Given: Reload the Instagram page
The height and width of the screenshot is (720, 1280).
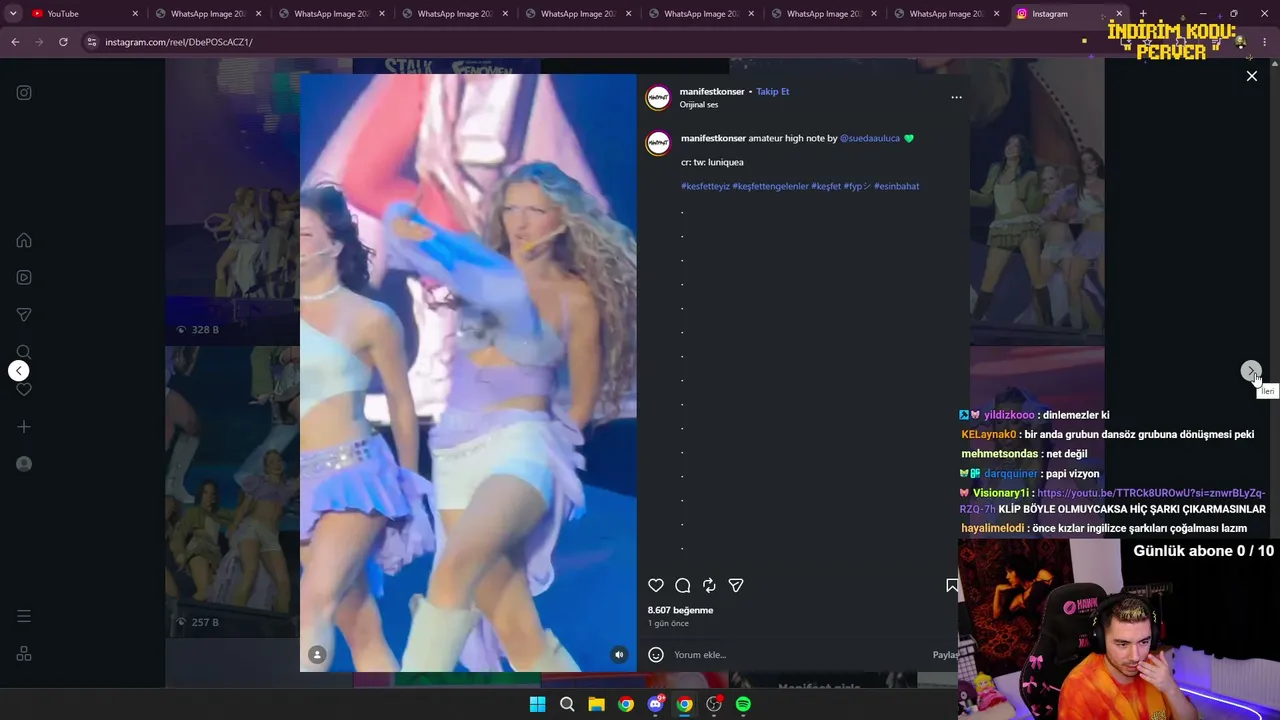Looking at the screenshot, I should [63, 42].
